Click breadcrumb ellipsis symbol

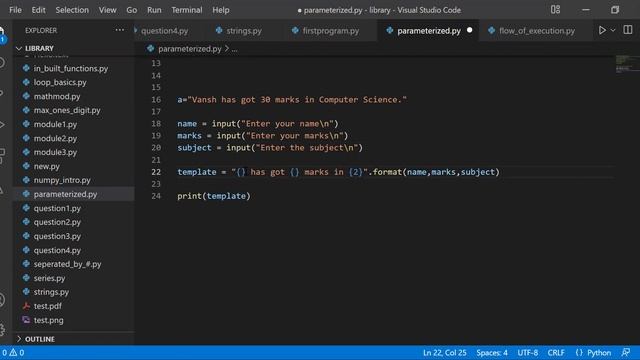click(x=234, y=49)
